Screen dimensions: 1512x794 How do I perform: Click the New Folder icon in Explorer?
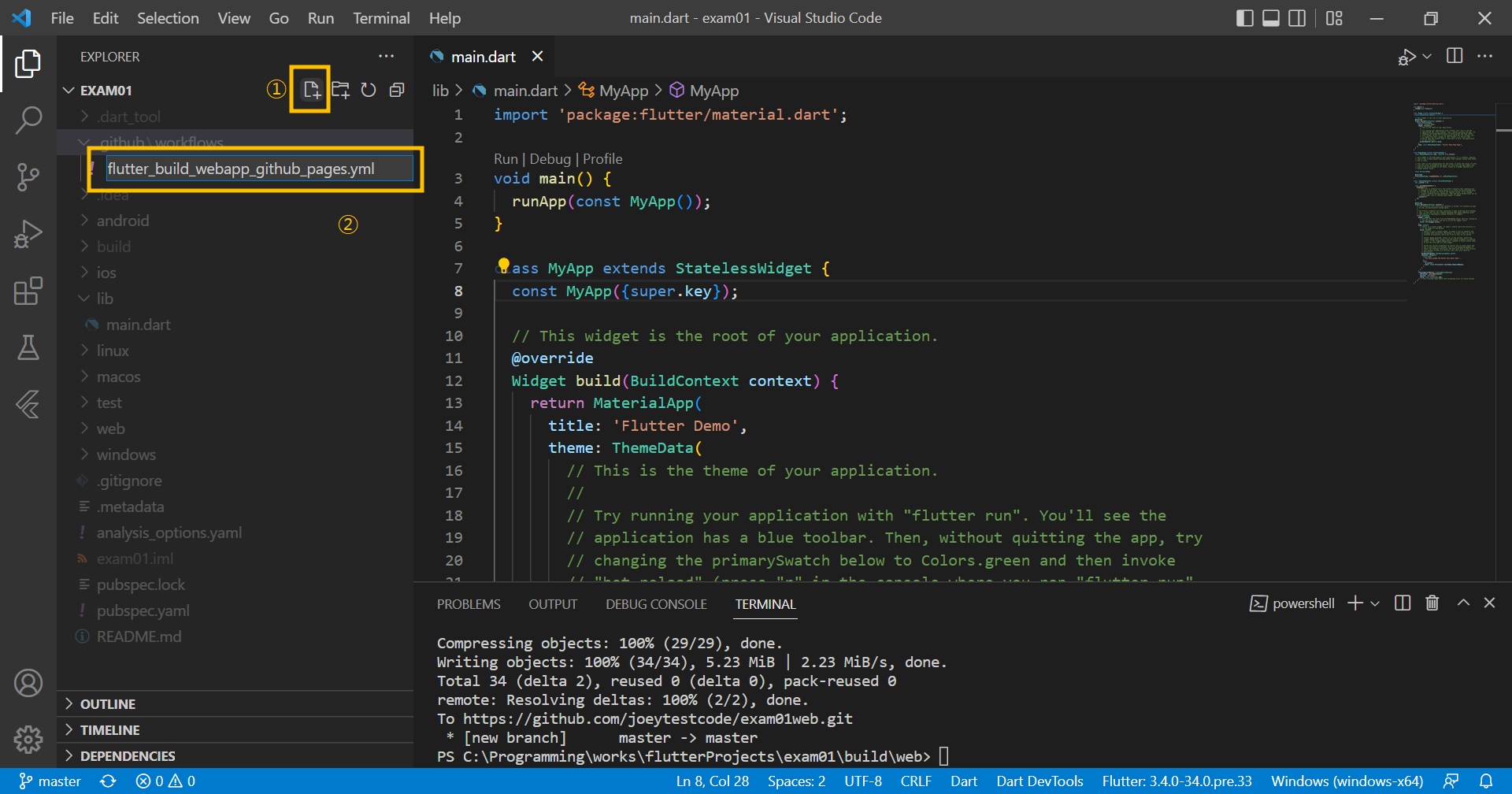click(340, 90)
